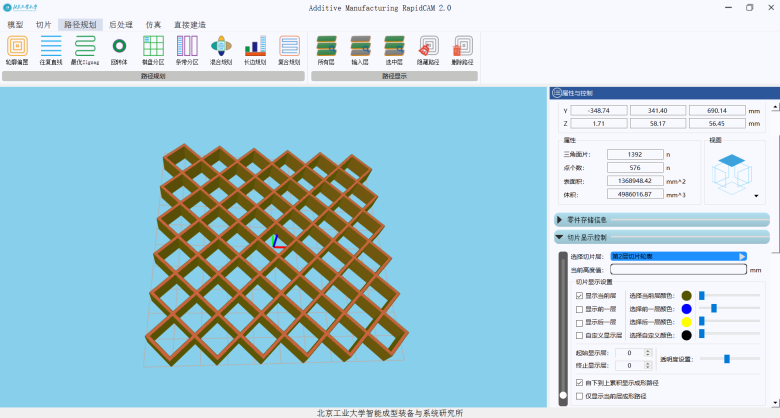Select the 轮廓偏置 contour offset tool

click(18, 46)
